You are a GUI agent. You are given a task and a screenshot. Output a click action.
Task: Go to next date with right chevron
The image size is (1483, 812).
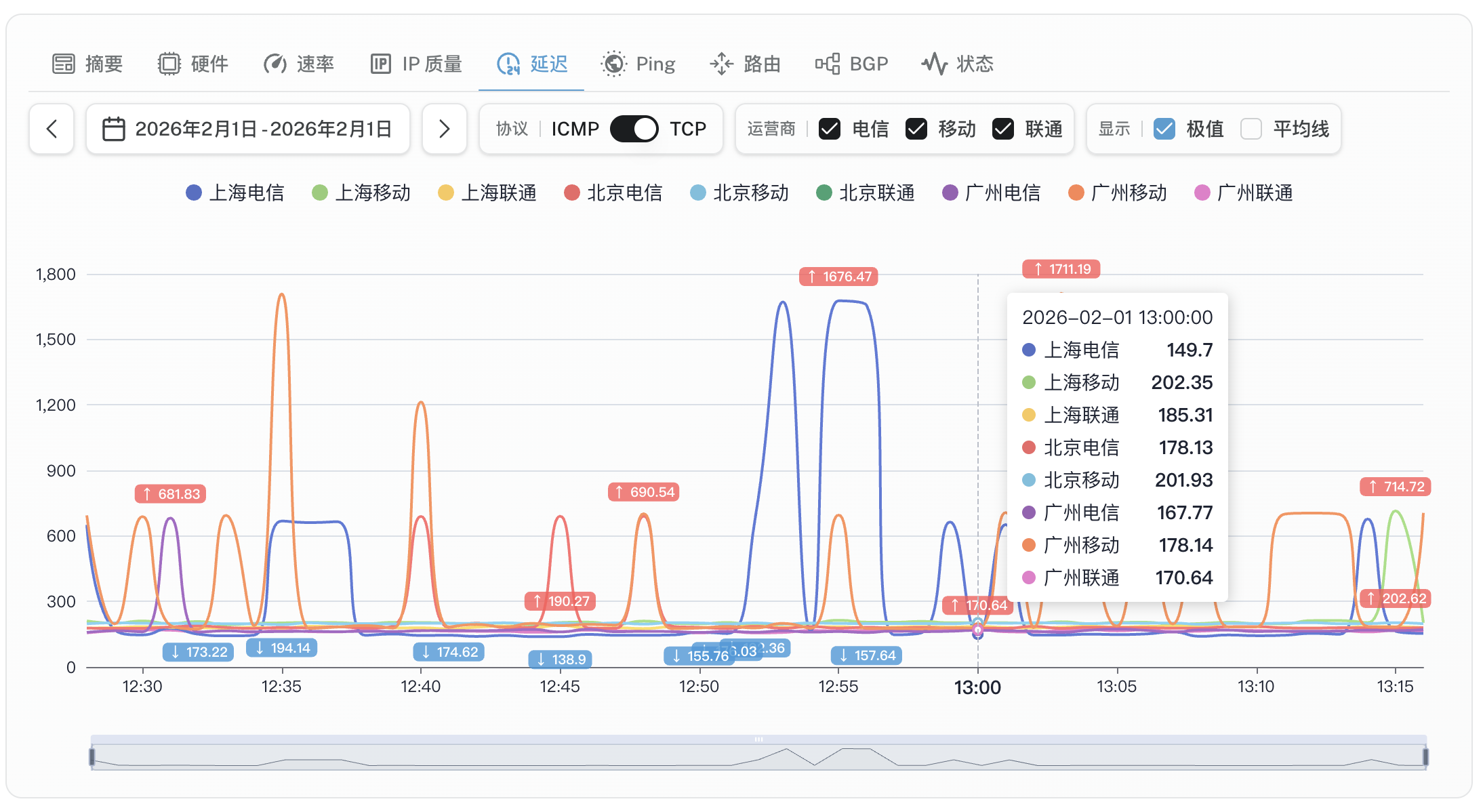click(x=444, y=129)
